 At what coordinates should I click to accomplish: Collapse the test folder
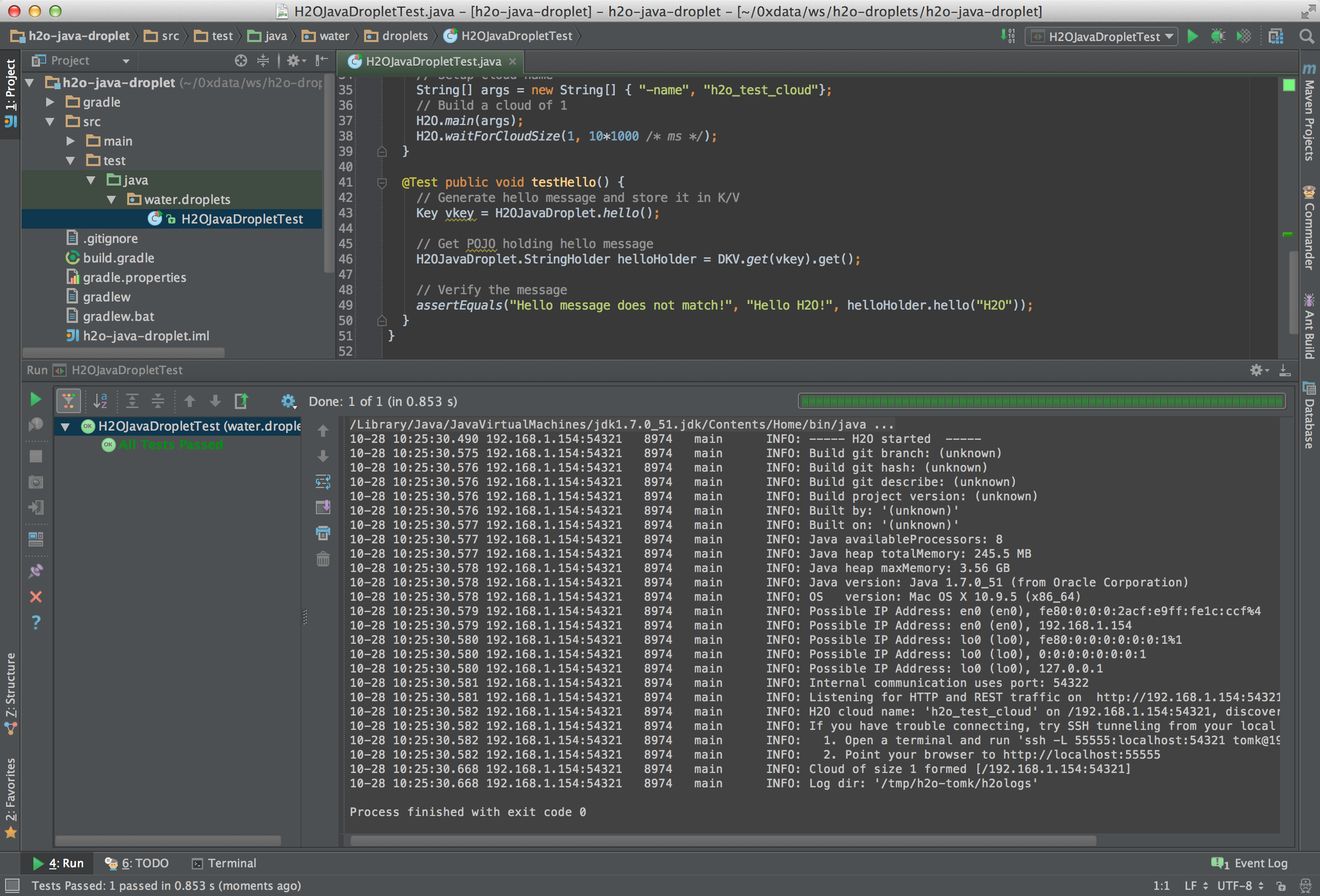[70, 160]
